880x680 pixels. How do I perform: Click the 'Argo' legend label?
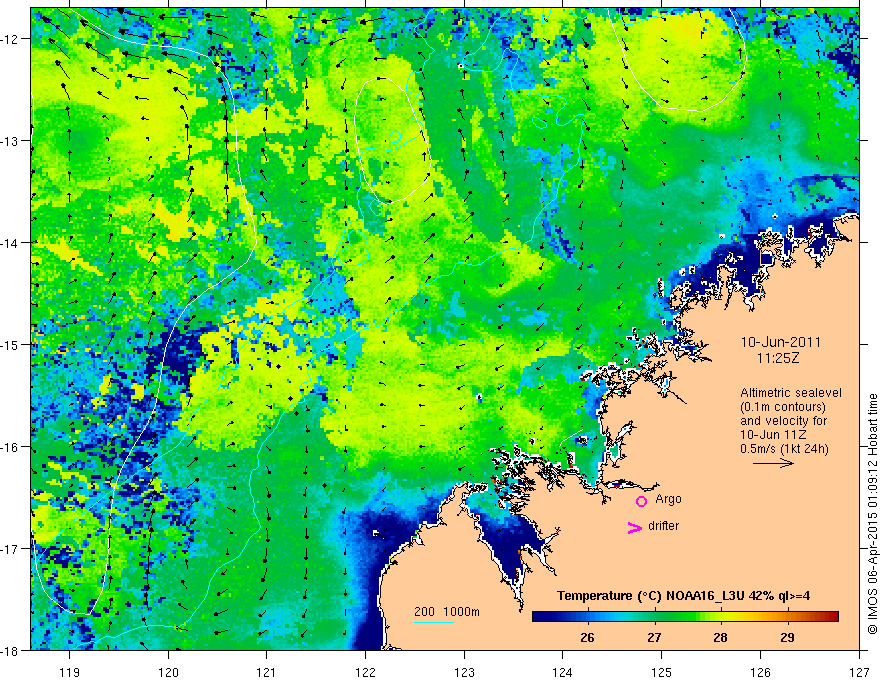(668, 499)
